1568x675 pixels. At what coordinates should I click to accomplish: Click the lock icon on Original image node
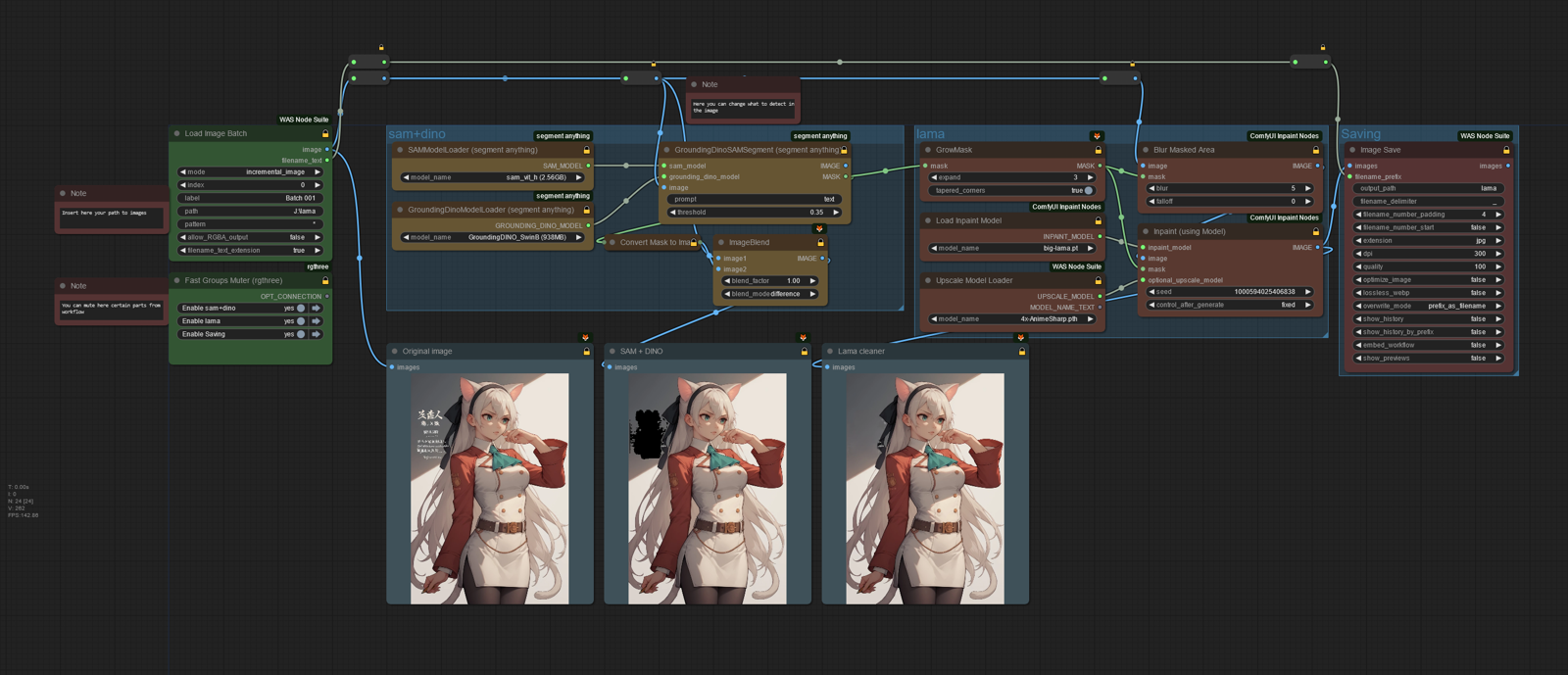coord(586,352)
